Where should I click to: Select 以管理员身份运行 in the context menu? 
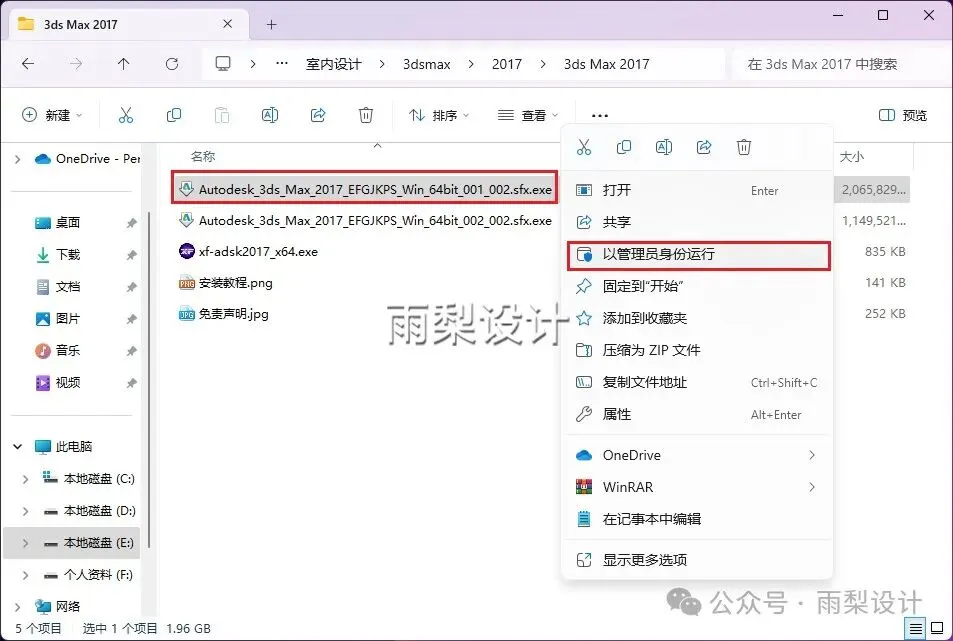698,255
